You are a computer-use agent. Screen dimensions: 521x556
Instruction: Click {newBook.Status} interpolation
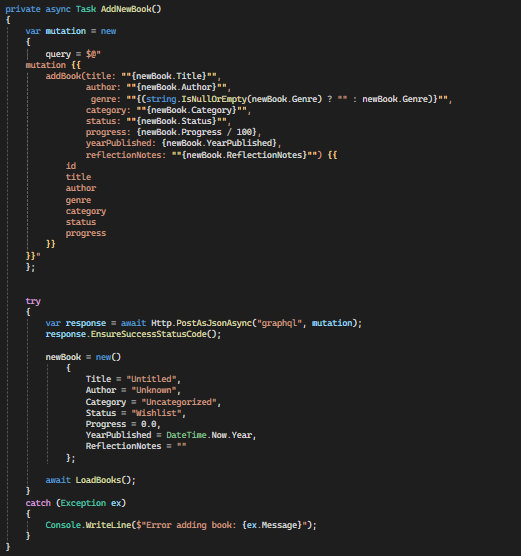176,121
